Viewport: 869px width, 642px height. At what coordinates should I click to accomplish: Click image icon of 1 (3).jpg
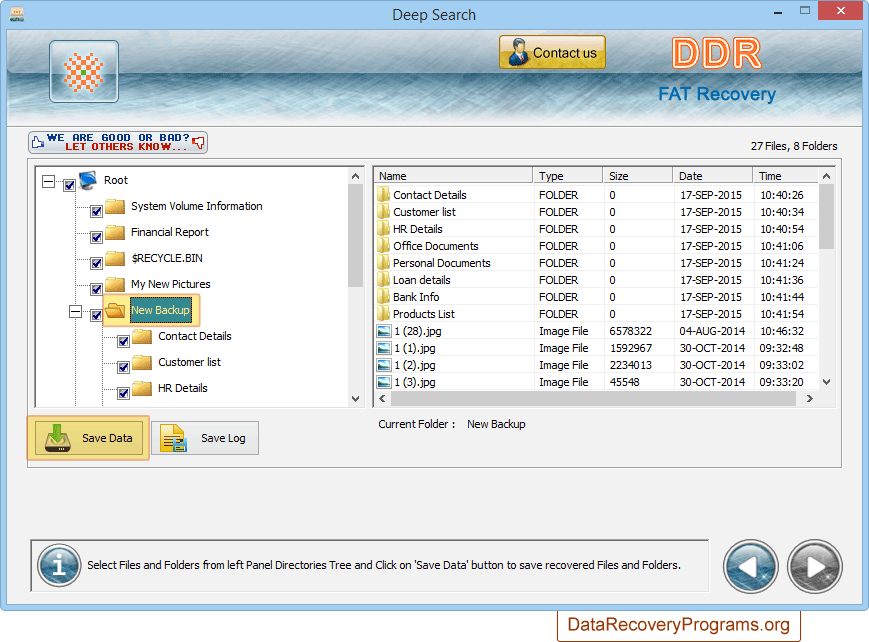click(x=384, y=382)
